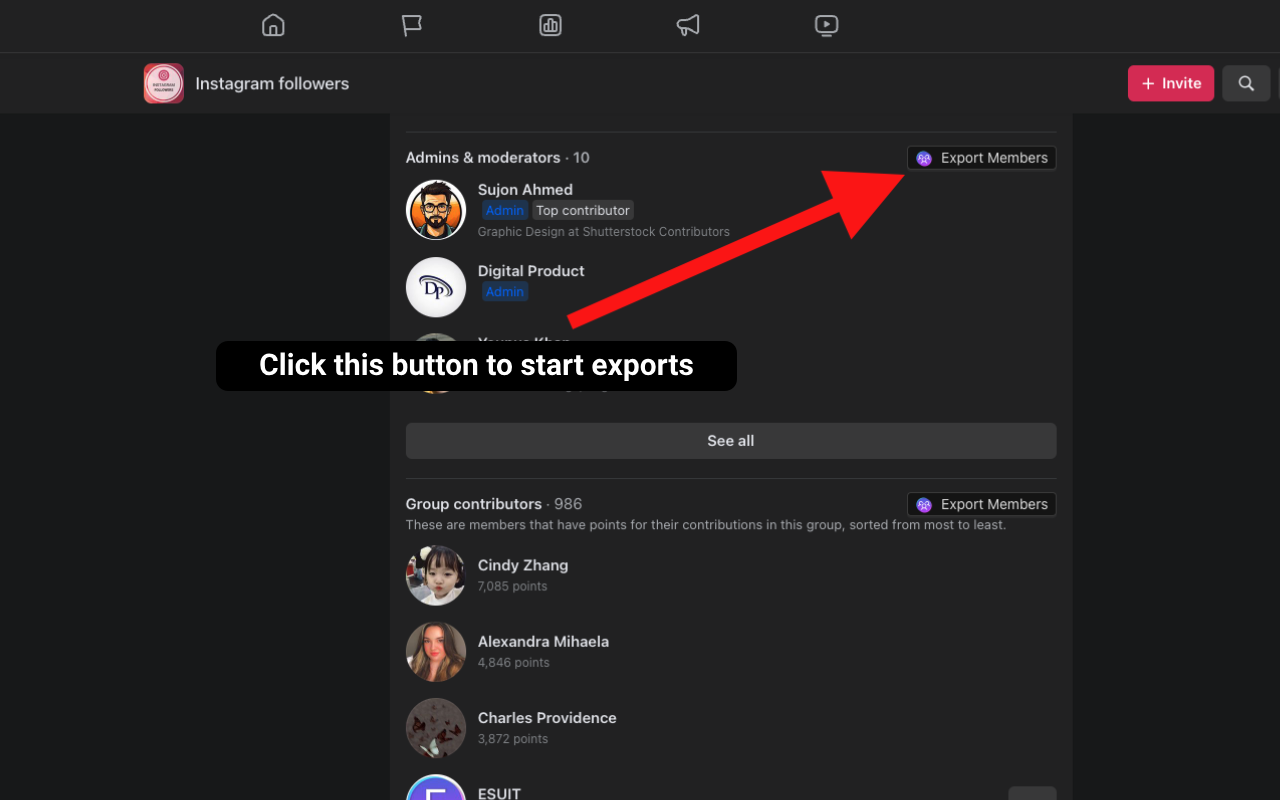Open the flag Pages icon in top bar
This screenshot has width=1280, height=800.
[x=412, y=25]
